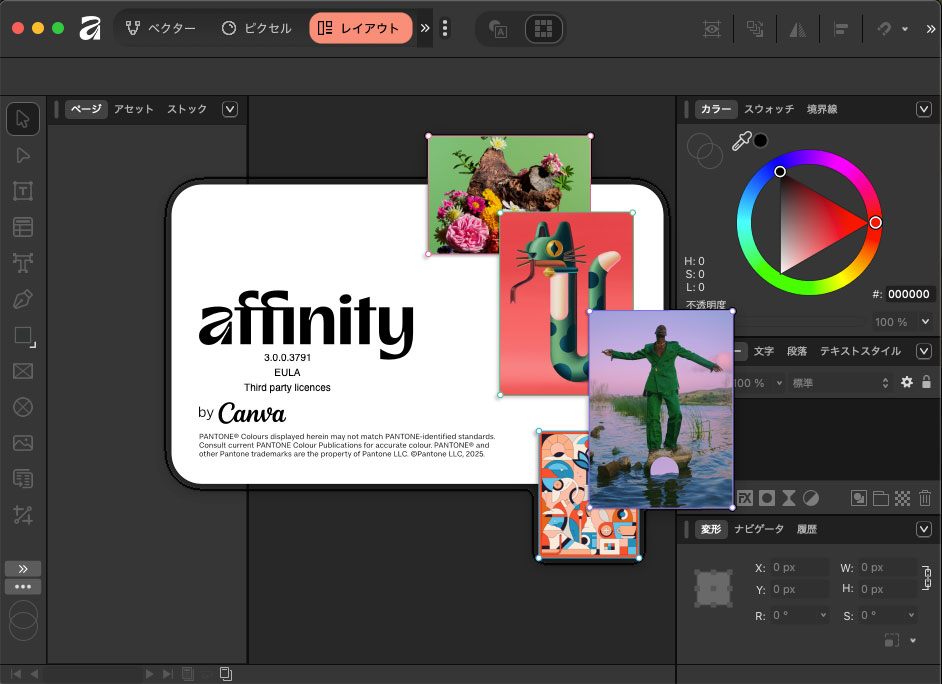Toggle the layer lock padlock icon
The height and width of the screenshot is (684, 942).
click(x=926, y=382)
